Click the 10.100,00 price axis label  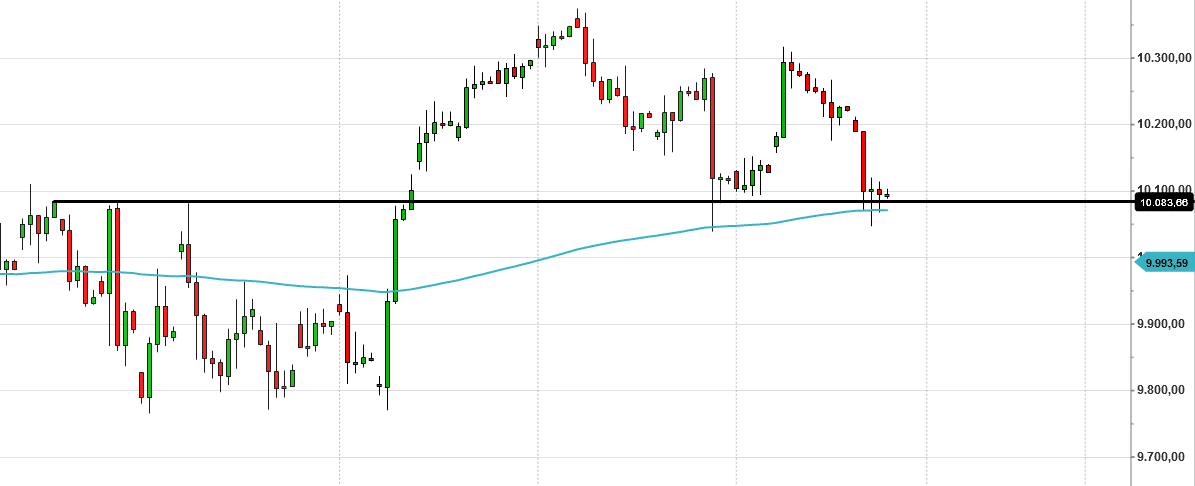tap(1164, 189)
